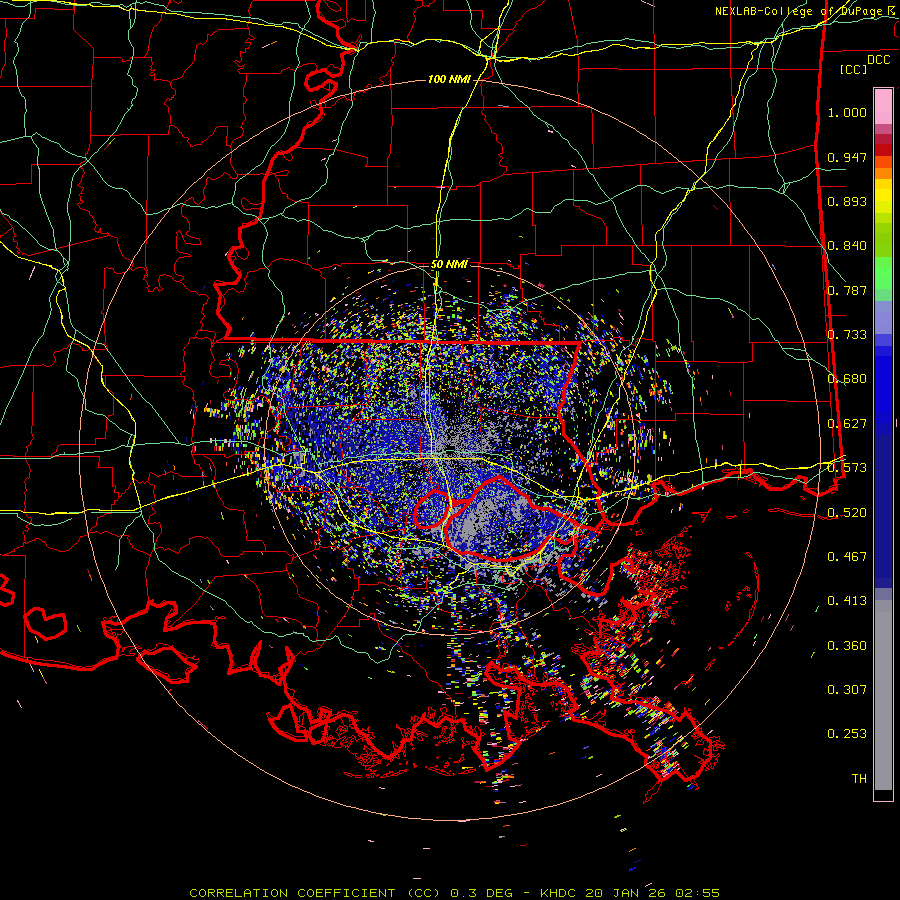Click the NEXLAB-College of DuPage label

coord(800,11)
